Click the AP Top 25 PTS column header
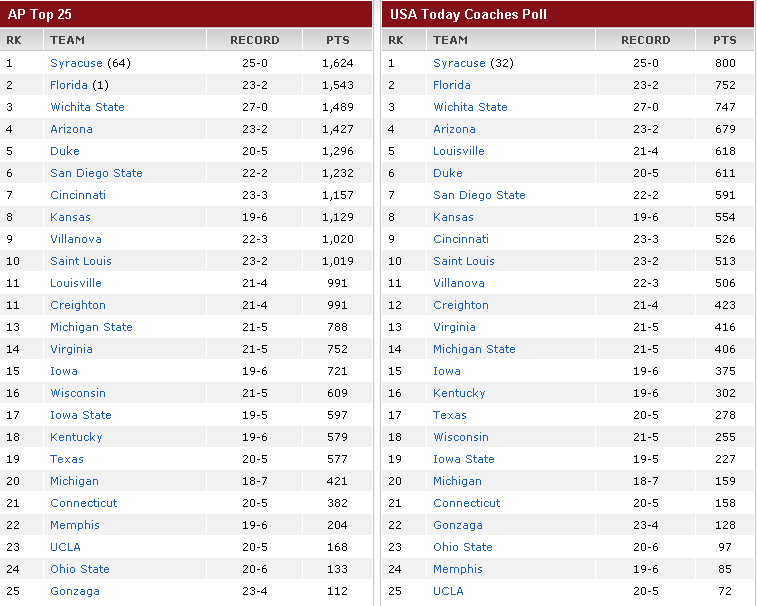Image resolution: width=757 pixels, height=606 pixels. click(337, 40)
